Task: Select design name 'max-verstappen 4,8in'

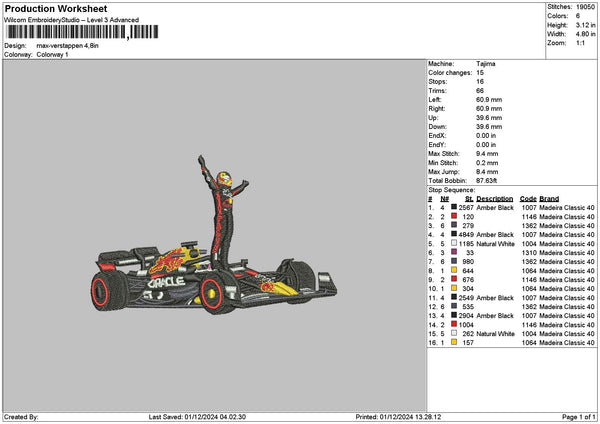Action: 67,46
